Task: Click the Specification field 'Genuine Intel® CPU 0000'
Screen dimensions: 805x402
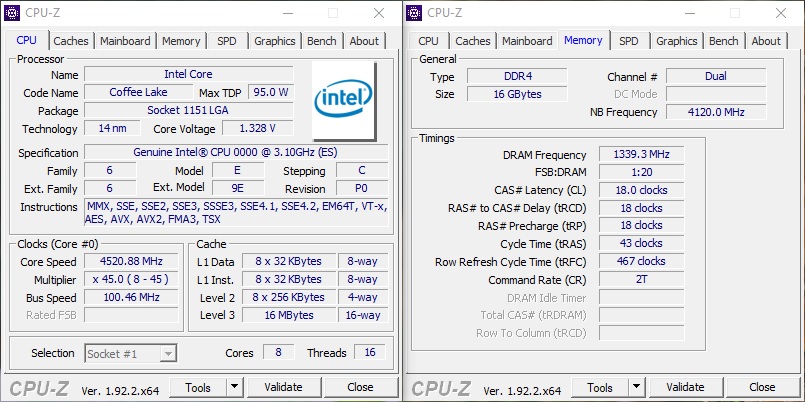Action: (236, 152)
